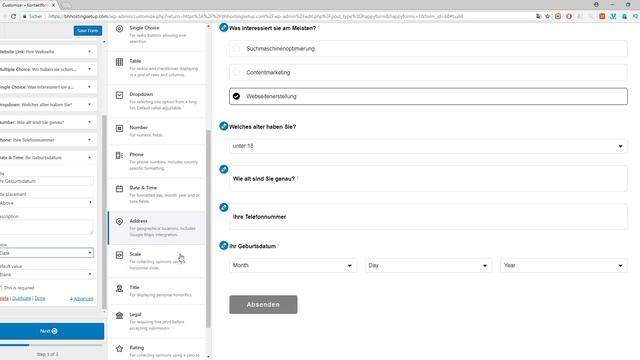Open the type dropdown set to Date
640x360 pixels.
point(47,253)
